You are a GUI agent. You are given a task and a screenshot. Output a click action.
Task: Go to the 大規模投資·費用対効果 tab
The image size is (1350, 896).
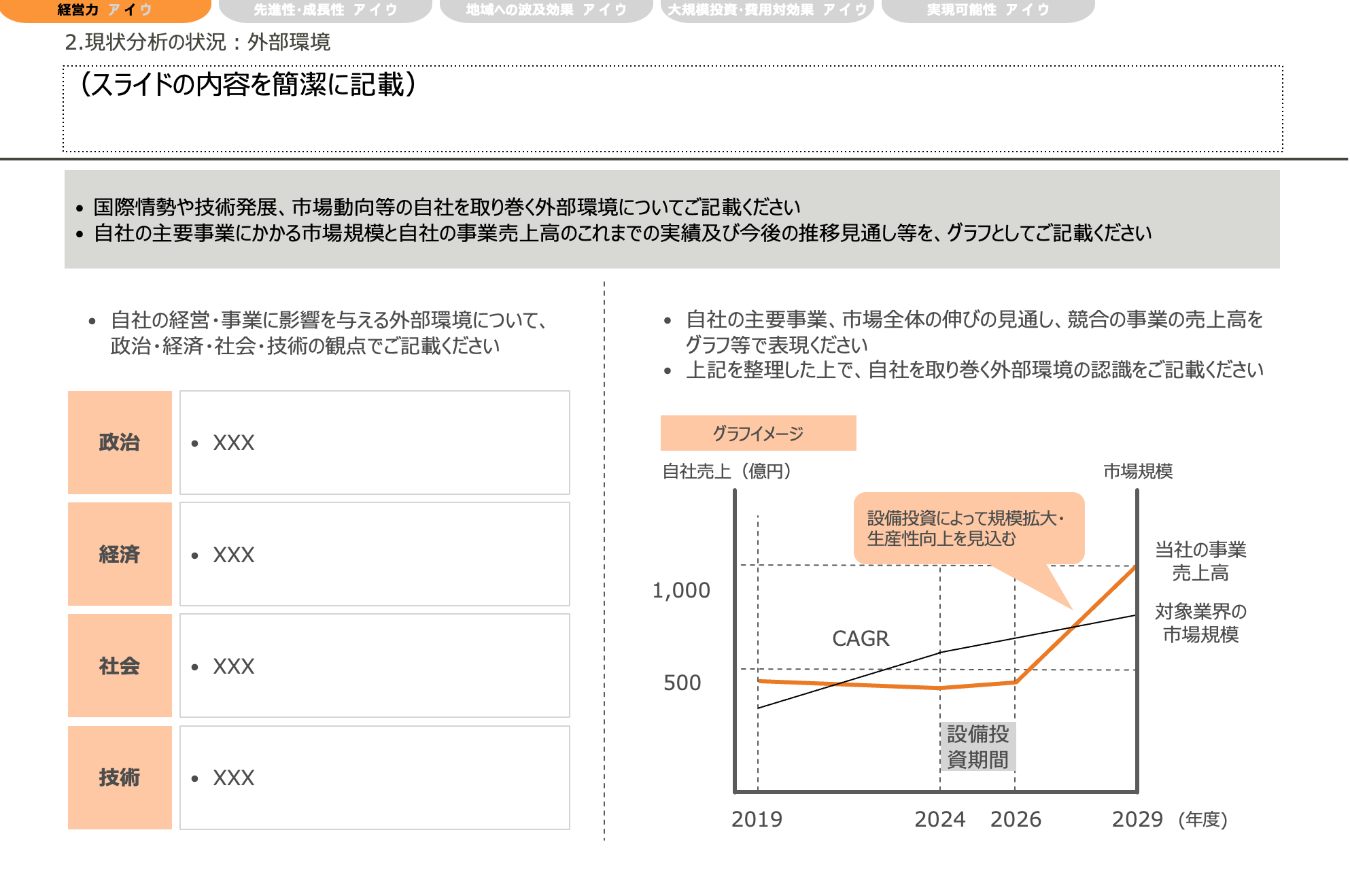[x=767, y=10]
